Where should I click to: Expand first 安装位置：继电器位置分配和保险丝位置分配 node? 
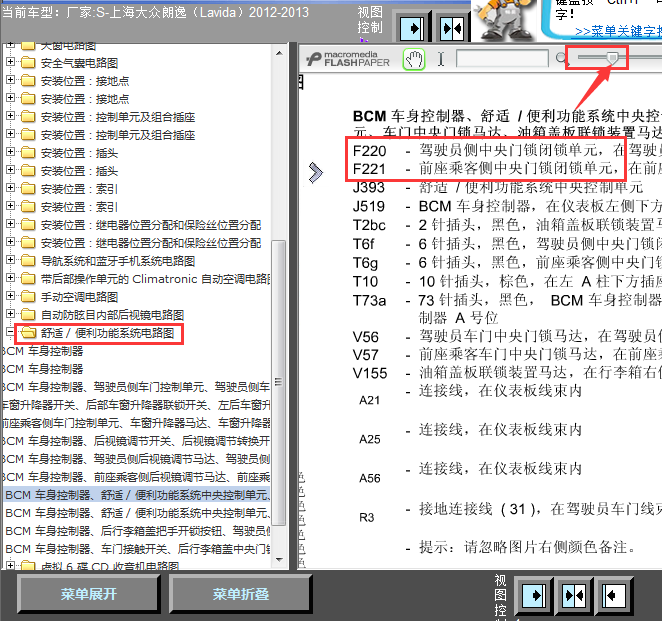coord(10,223)
